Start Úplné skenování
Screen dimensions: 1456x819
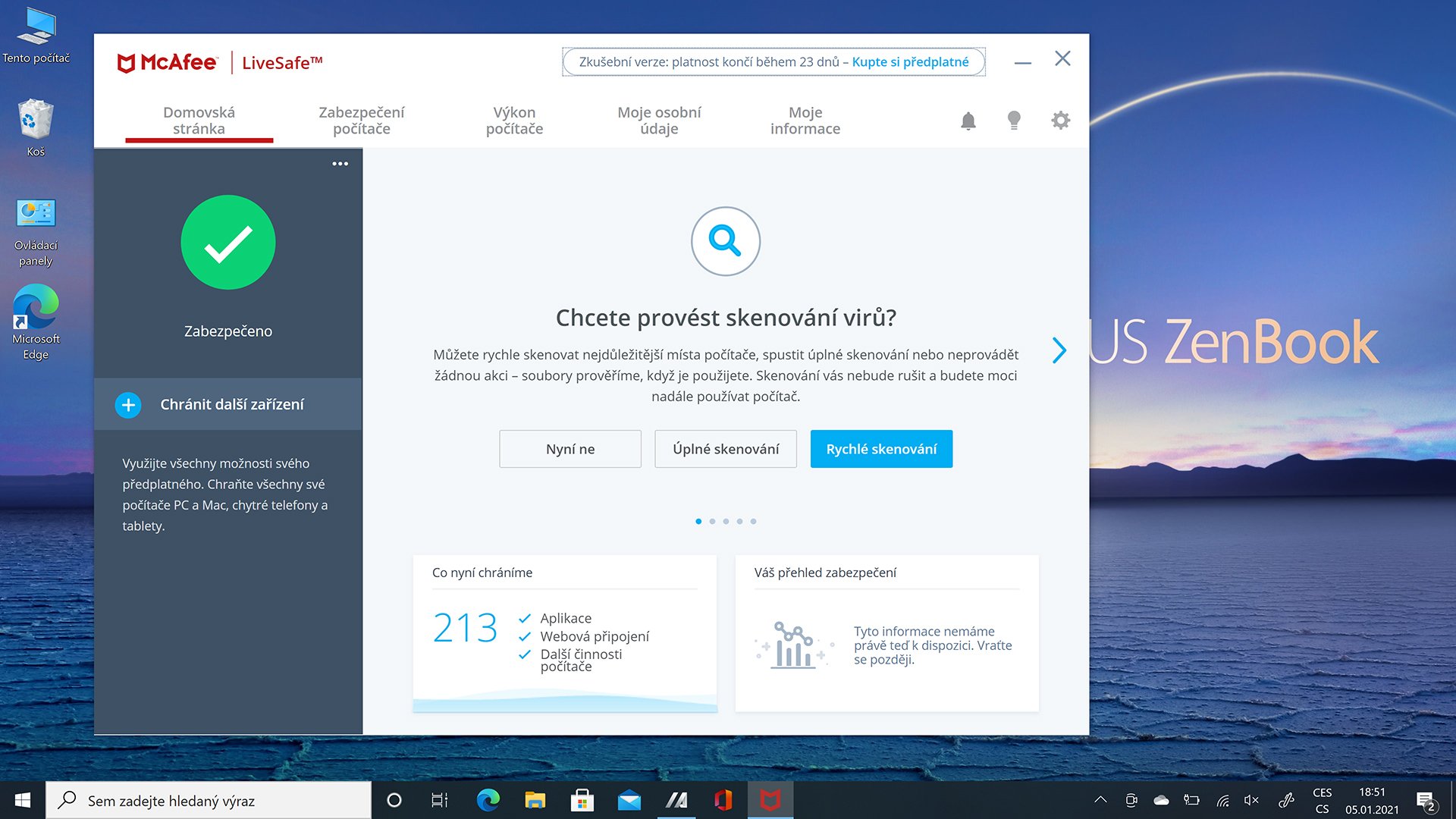pyautogui.click(x=726, y=449)
